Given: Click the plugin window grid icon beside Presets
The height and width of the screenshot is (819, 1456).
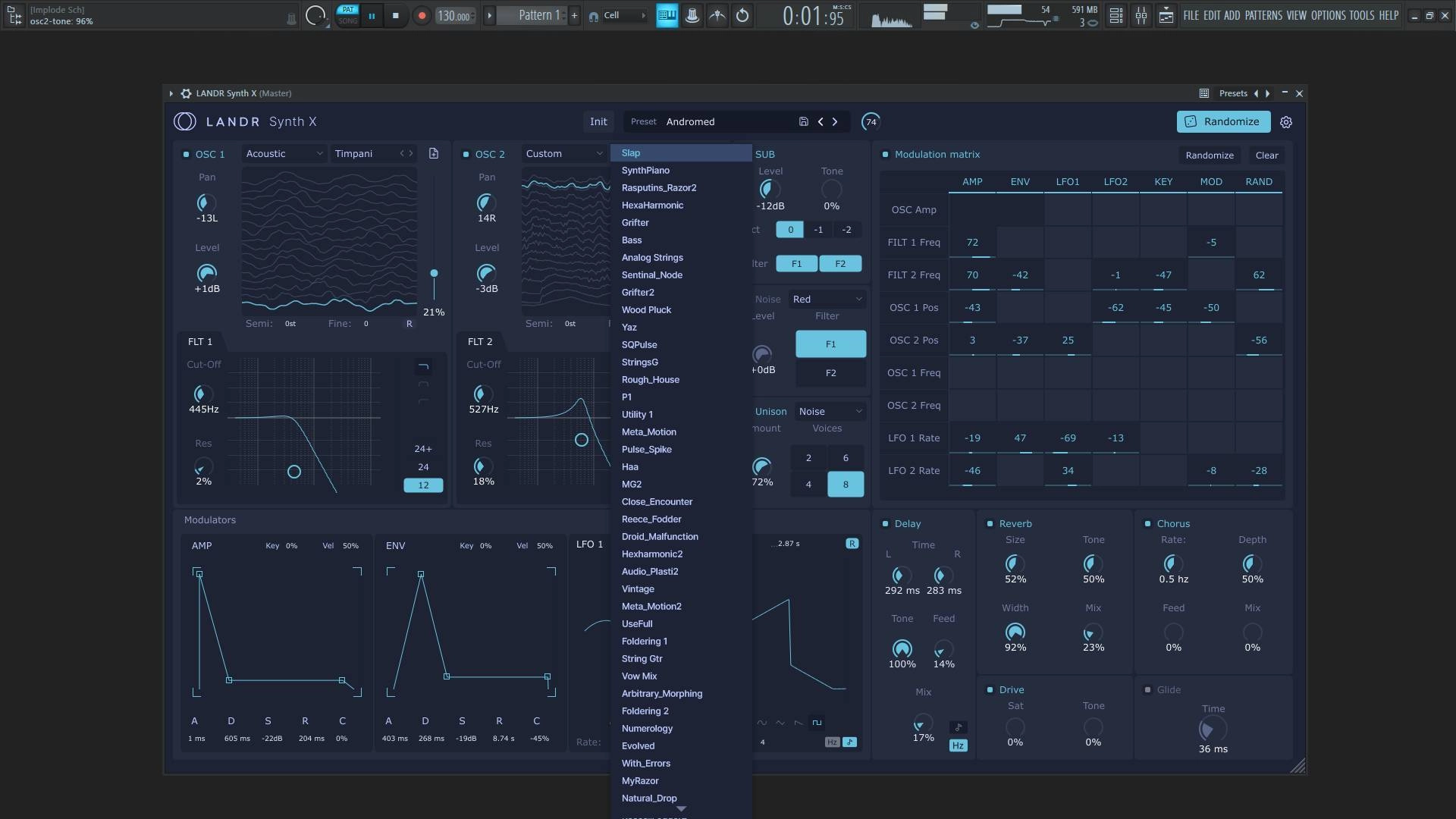Looking at the screenshot, I should [1203, 93].
